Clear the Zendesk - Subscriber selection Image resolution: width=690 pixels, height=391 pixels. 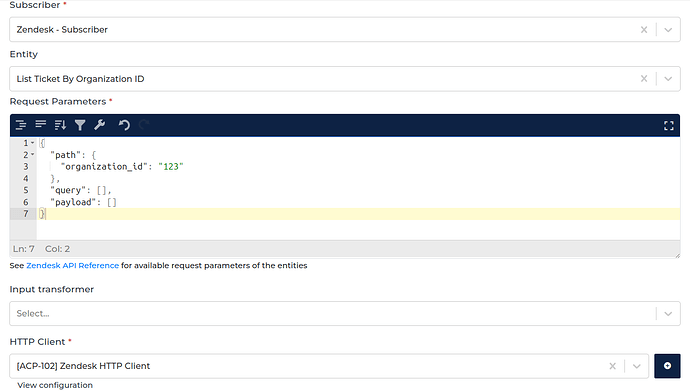tap(644, 30)
